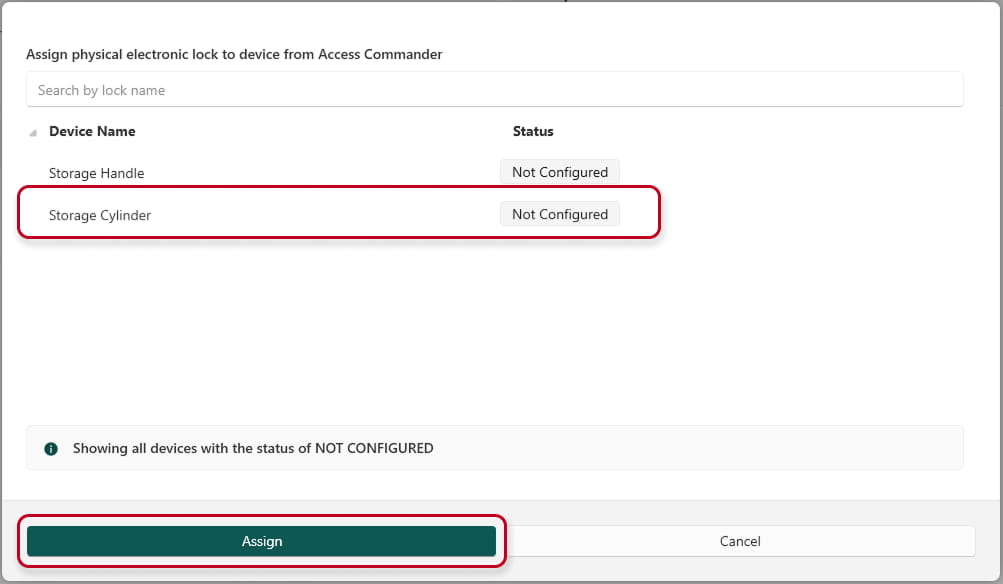Click the Search by lock name field
This screenshot has width=1003, height=584.
(494, 90)
